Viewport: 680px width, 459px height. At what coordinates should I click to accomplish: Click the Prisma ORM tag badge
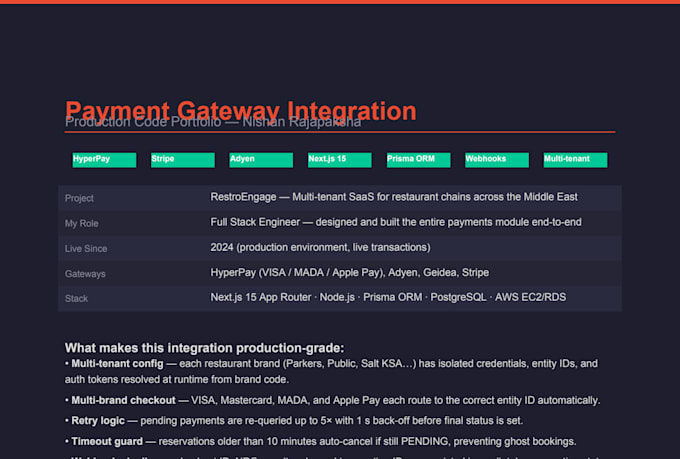pyautogui.click(x=418, y=160)
